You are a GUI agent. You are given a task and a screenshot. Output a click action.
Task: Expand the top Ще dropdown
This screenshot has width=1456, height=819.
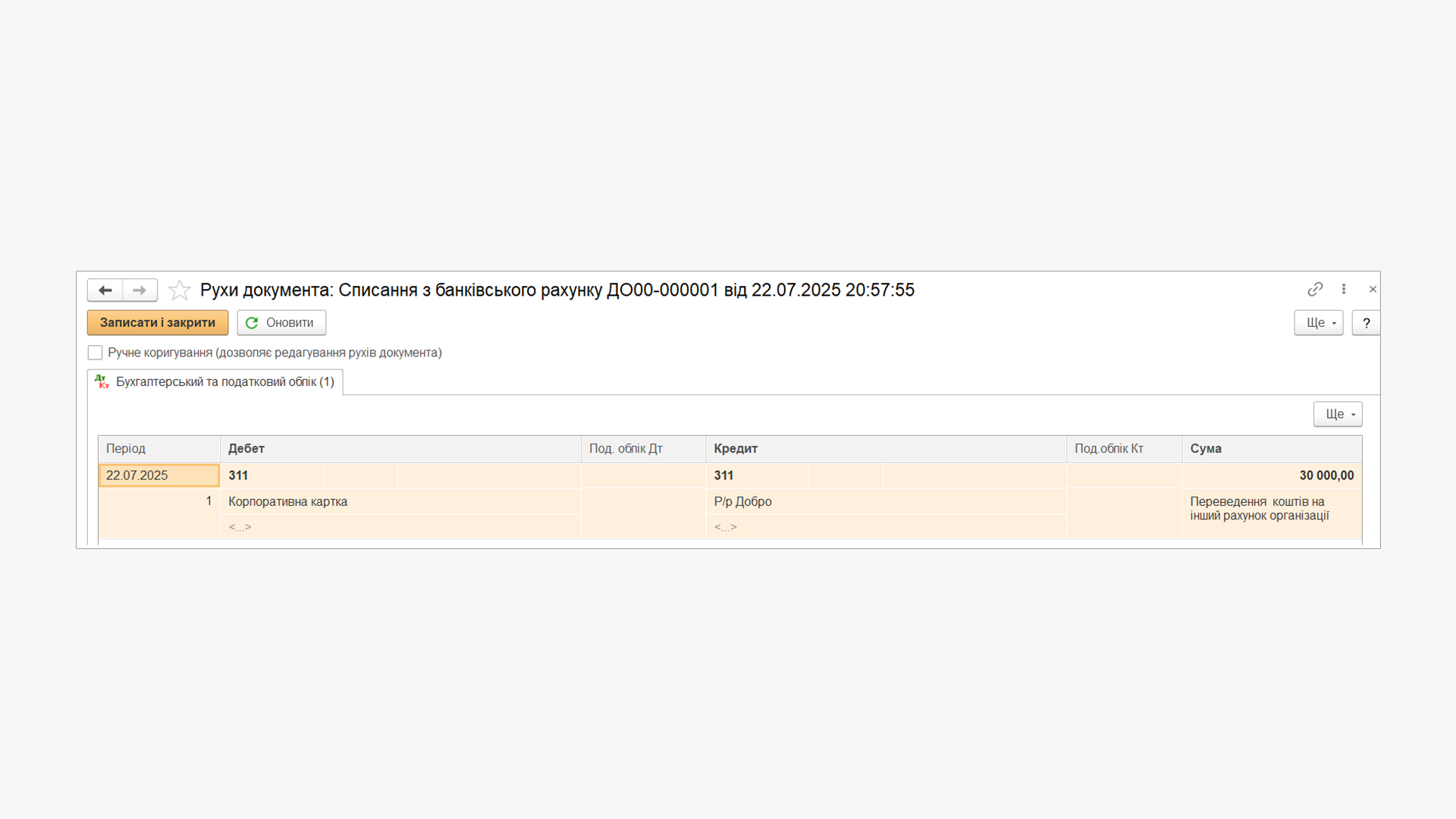[1318, 323]
